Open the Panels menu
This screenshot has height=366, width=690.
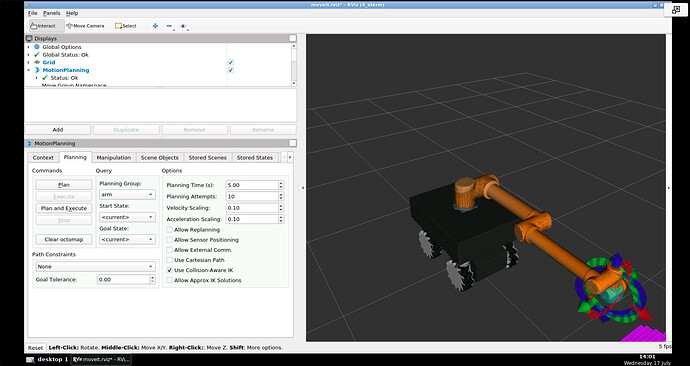coord(51,13)
